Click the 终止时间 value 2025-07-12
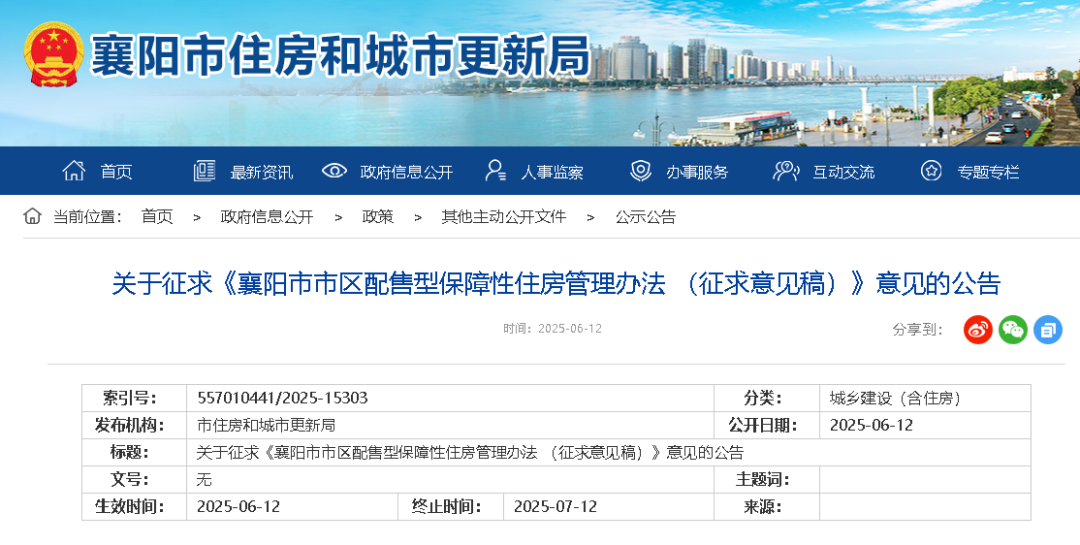This screenshot has width=1080, height=545. 555,506
